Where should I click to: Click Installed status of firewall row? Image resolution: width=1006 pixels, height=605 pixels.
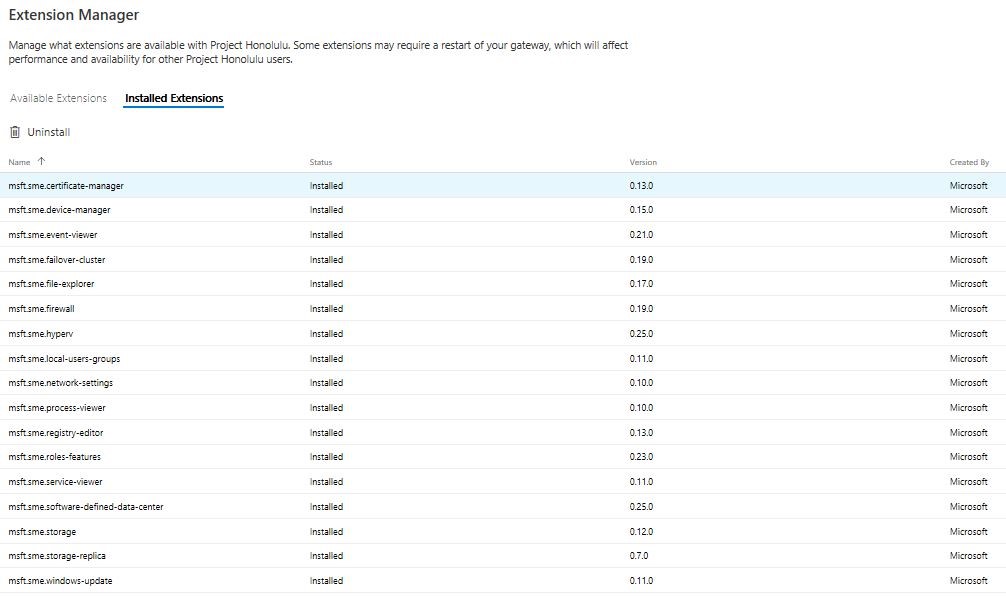327,309
